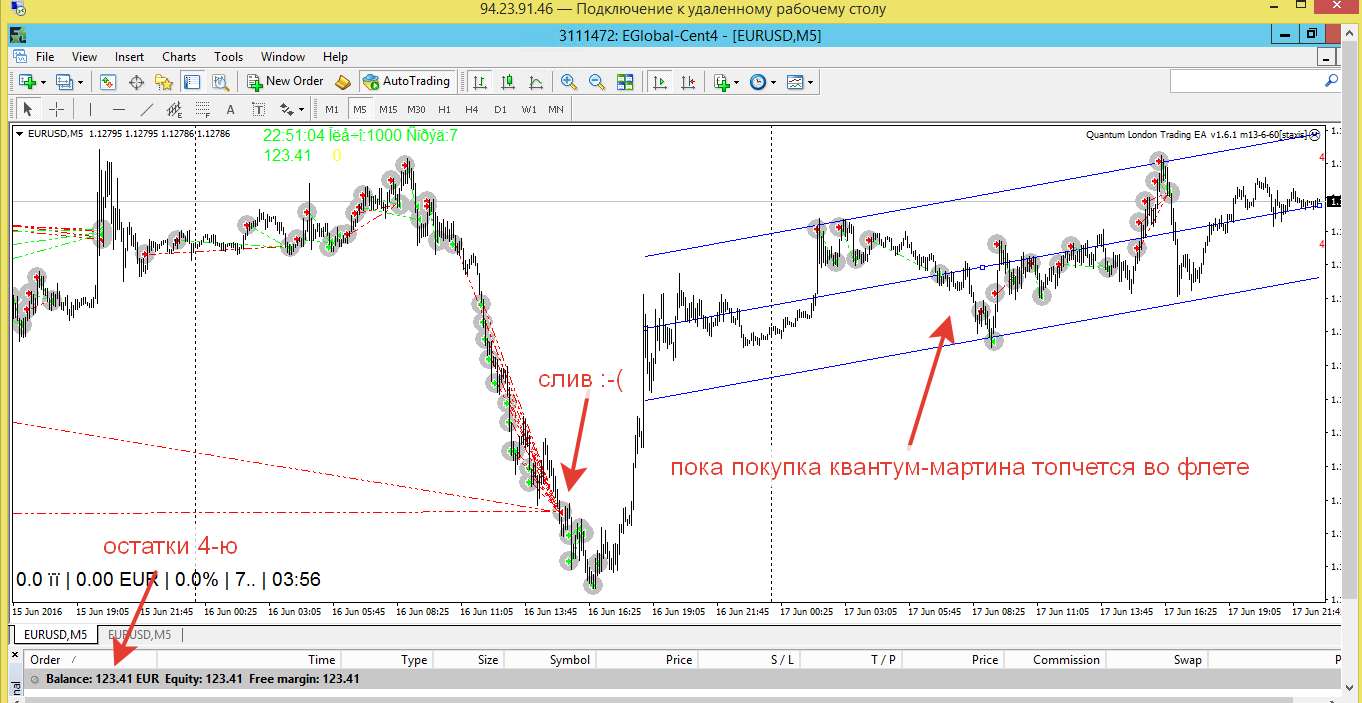1362x703 pixels.
Task: Tile windows with the grid icon
Action: (625, 82)
